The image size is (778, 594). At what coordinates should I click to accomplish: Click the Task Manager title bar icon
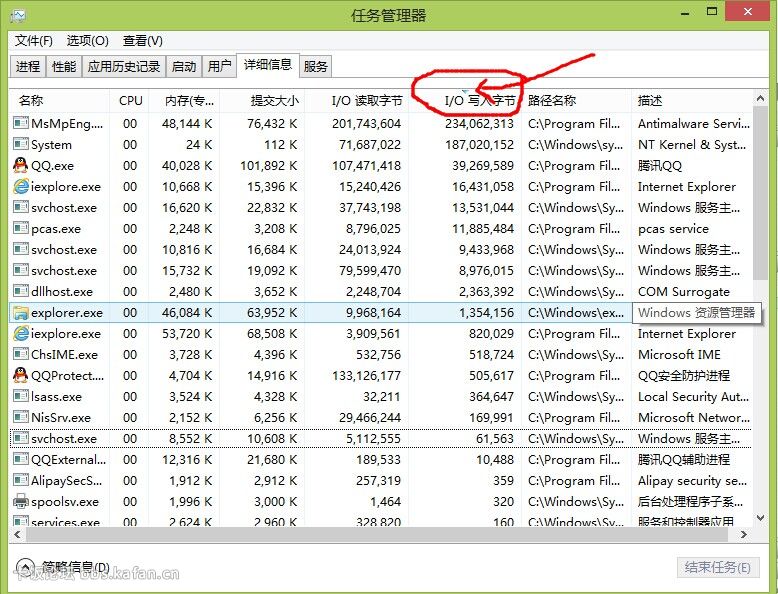click(18, 16)
